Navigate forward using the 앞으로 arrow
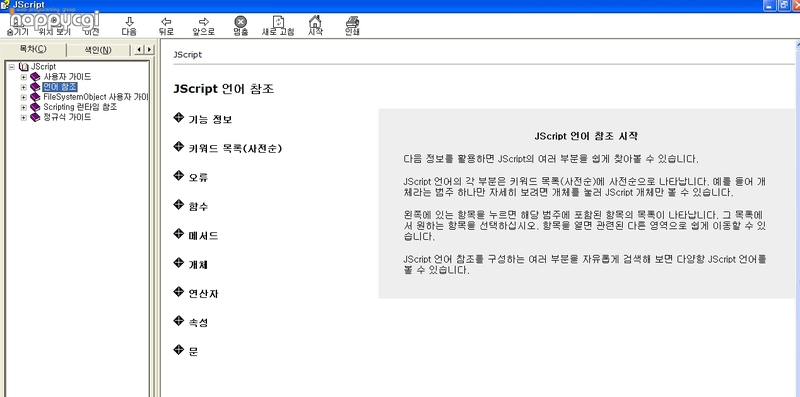The height and width of the screenshot is (397, 800). (x=204, y=26)
